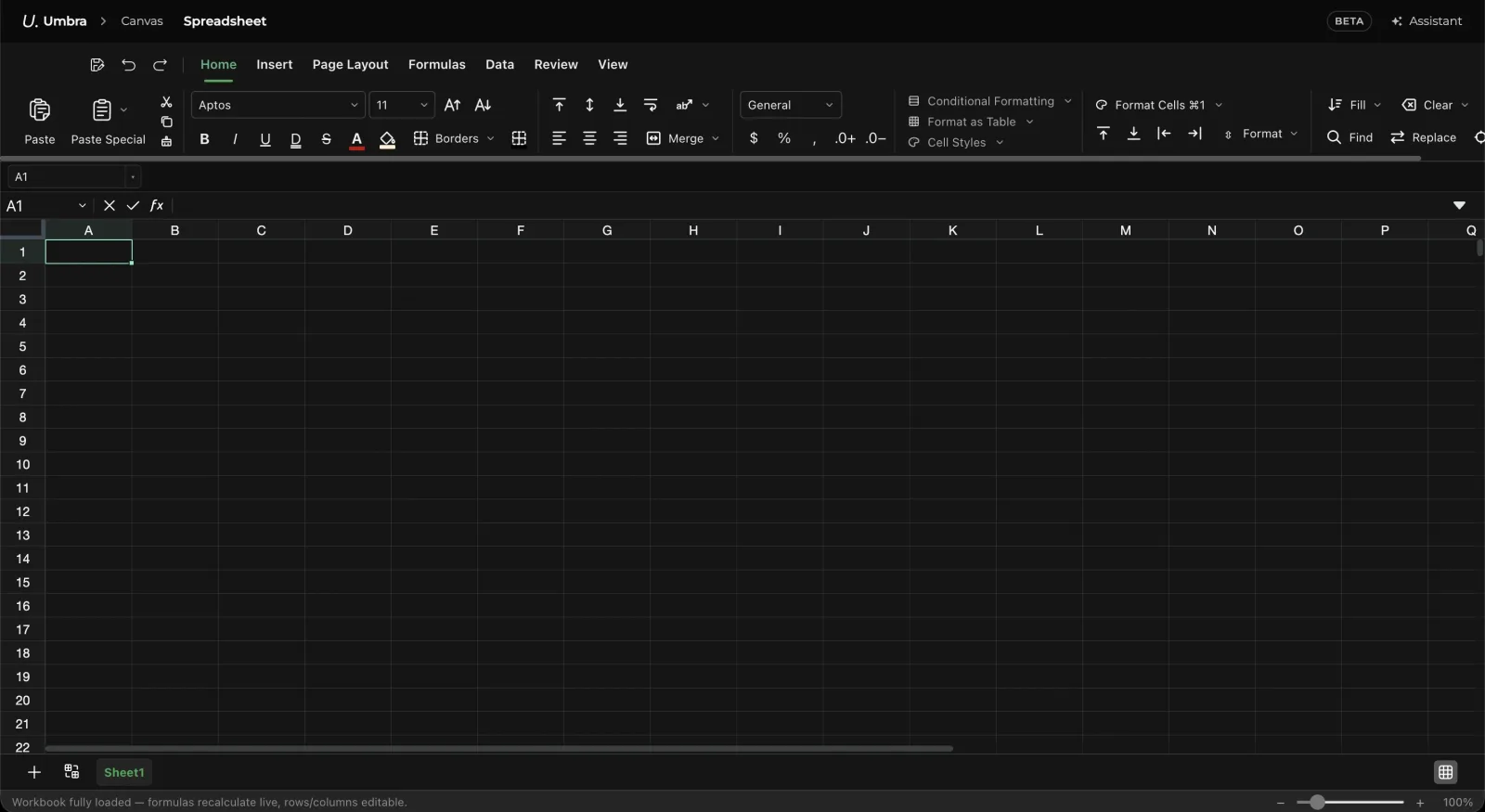Open the Formulas ribbon tab
1485x812 pixels.
pos(437,64)
